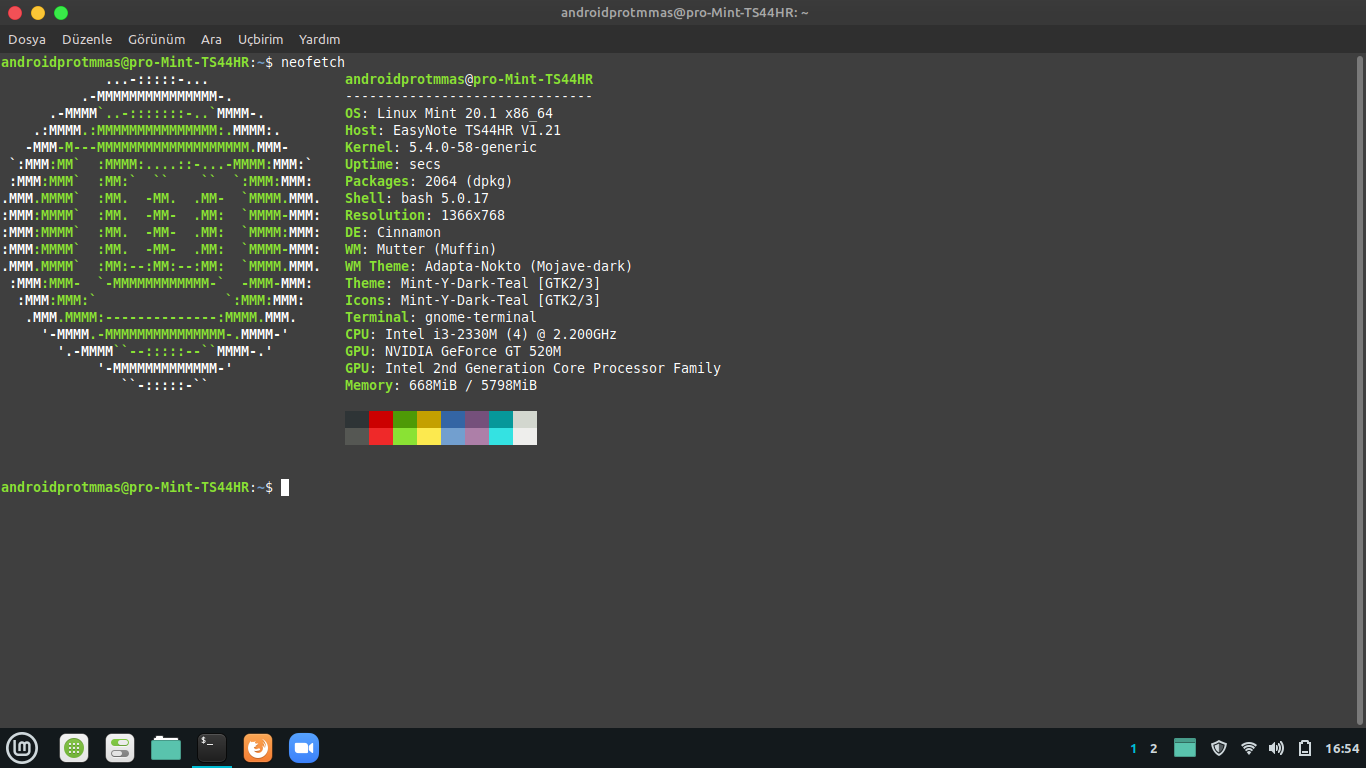Click the 'Resolution: 1366x768' line
This screenshot has width=1366, height=768.
[x=425, y=215]
